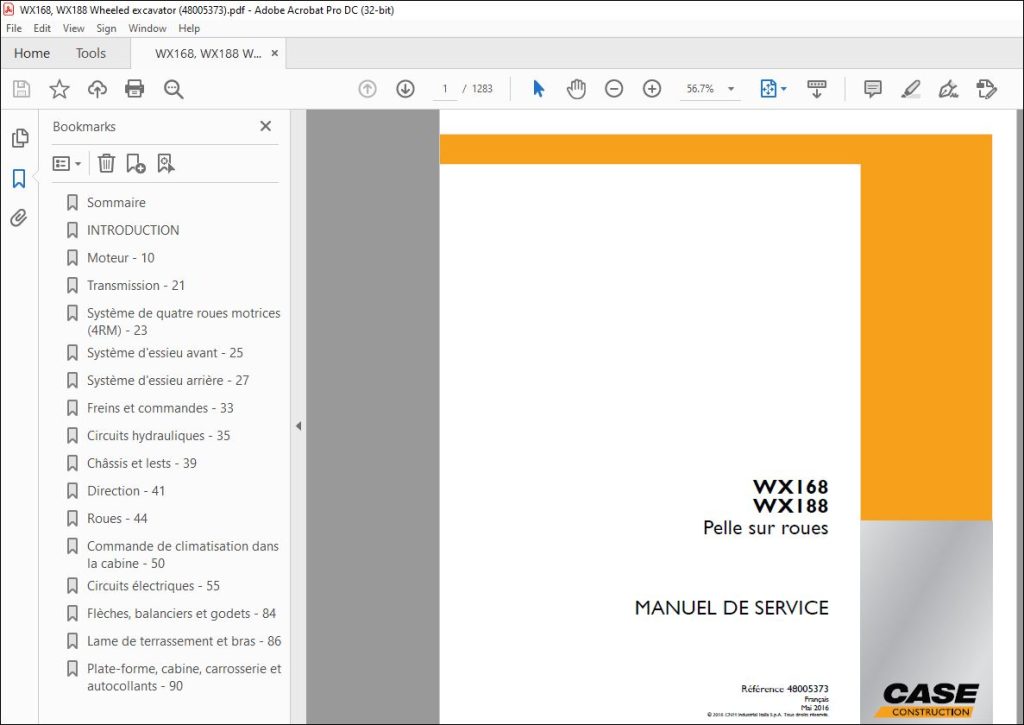The height and width of the screenshot is (725, 1024).
Task: Jump to Roues - 44 bookmark
Action: click(118, 519)
